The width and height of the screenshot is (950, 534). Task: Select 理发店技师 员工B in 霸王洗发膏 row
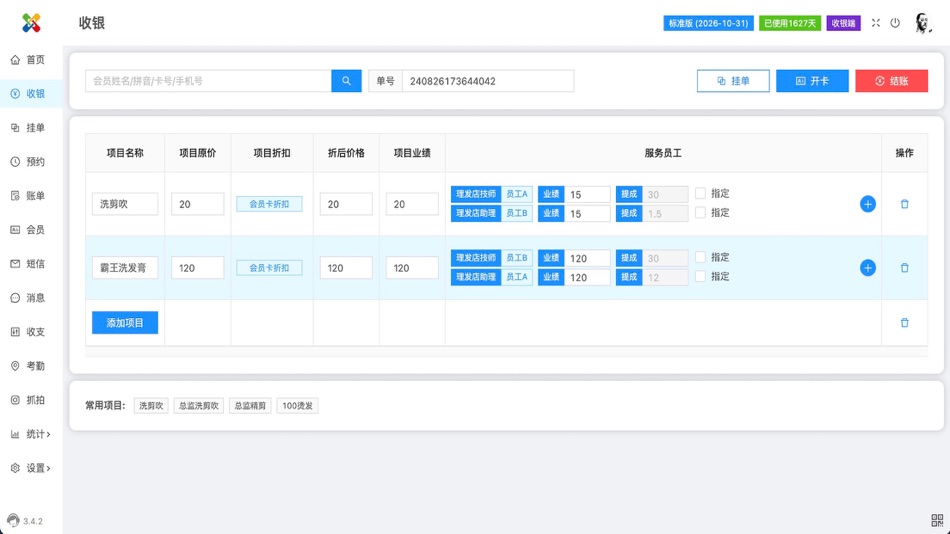tap(491, 258)
